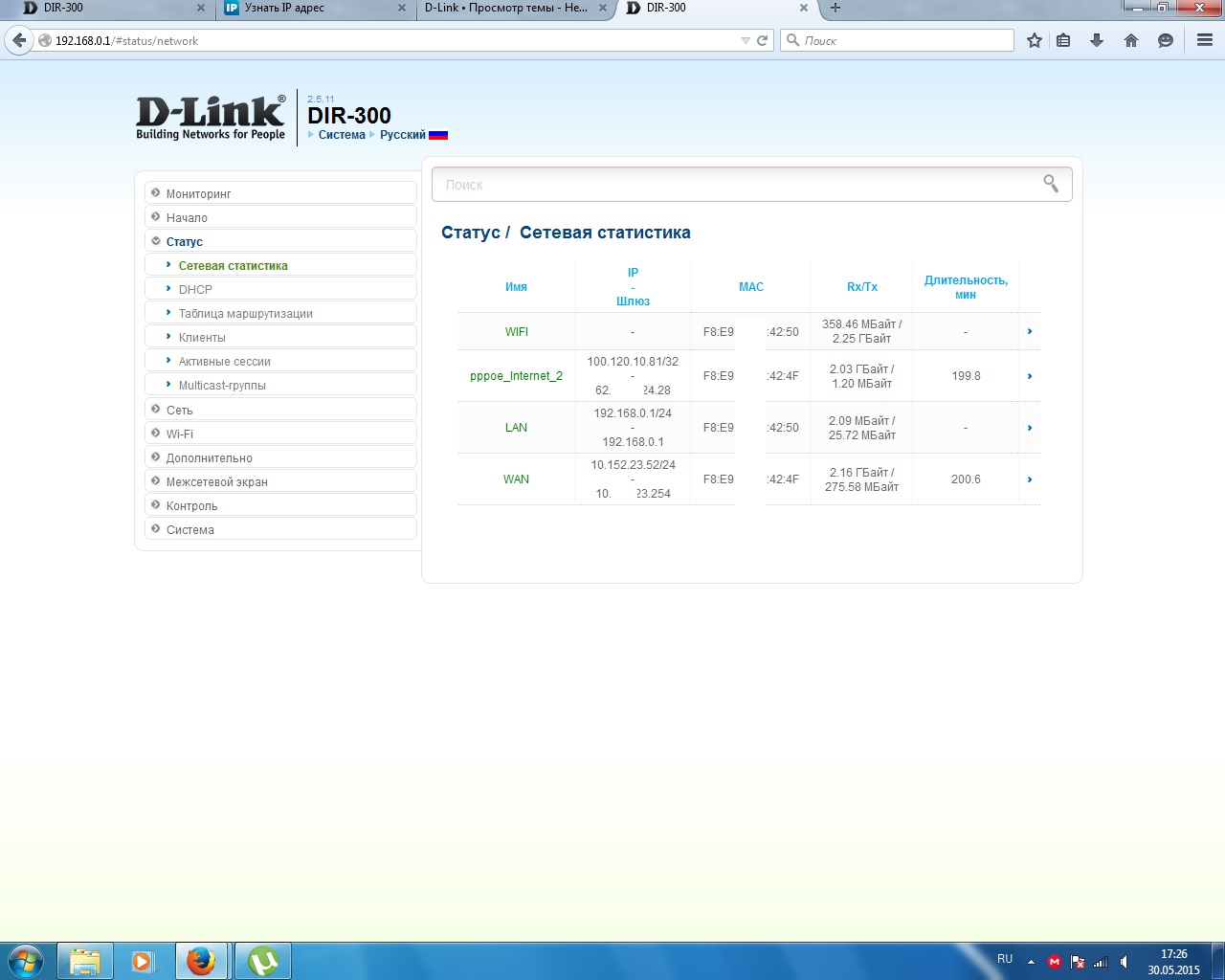Switch to Firefox in the taskbar
Viewport: 1225px width, 980px height.
coord(201,961)
